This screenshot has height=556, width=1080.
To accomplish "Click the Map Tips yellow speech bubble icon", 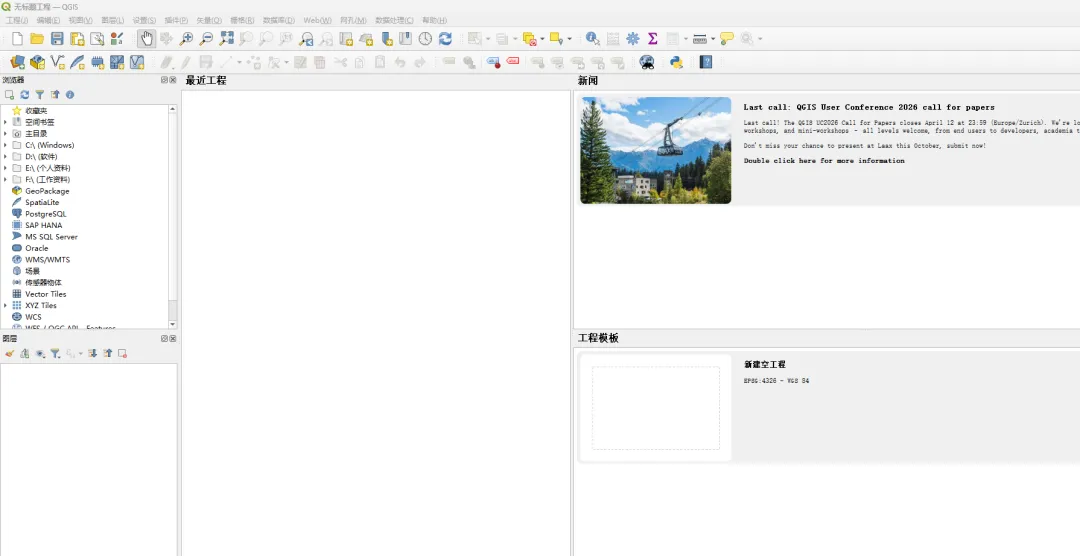I will pos(727,39).
